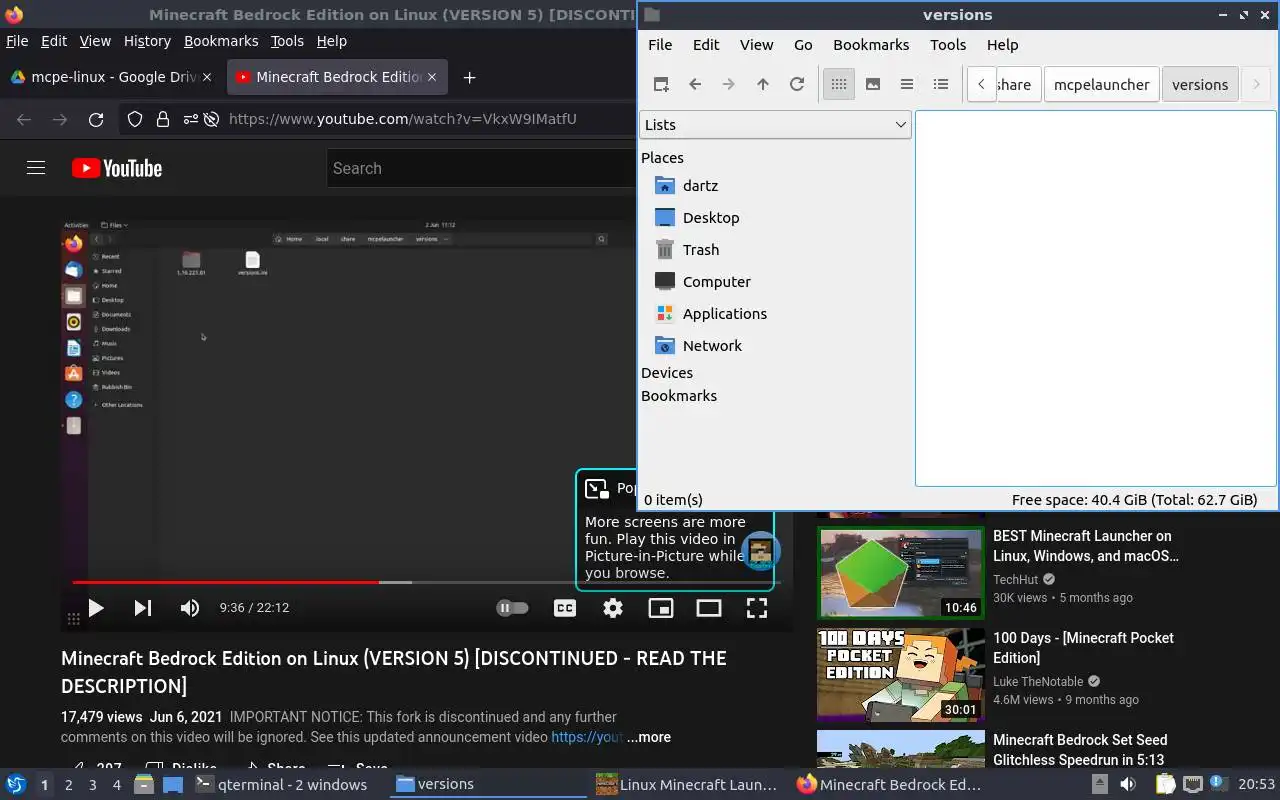
Task: Open the Luke TheNotable channel link
Action: point(1038,681)
